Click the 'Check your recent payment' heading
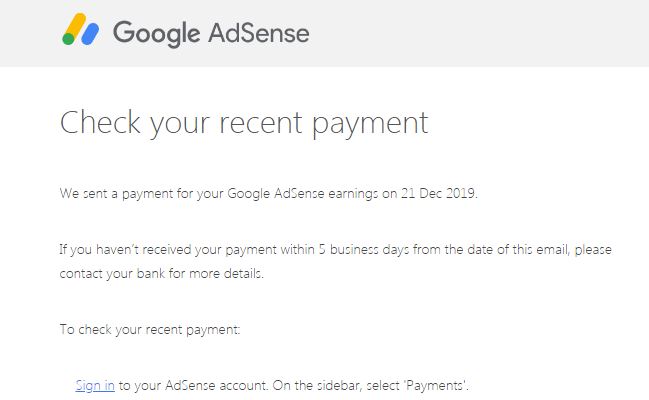Image resolution: width=649 pixels, height=400 pixels. click(x=244, y=122)
